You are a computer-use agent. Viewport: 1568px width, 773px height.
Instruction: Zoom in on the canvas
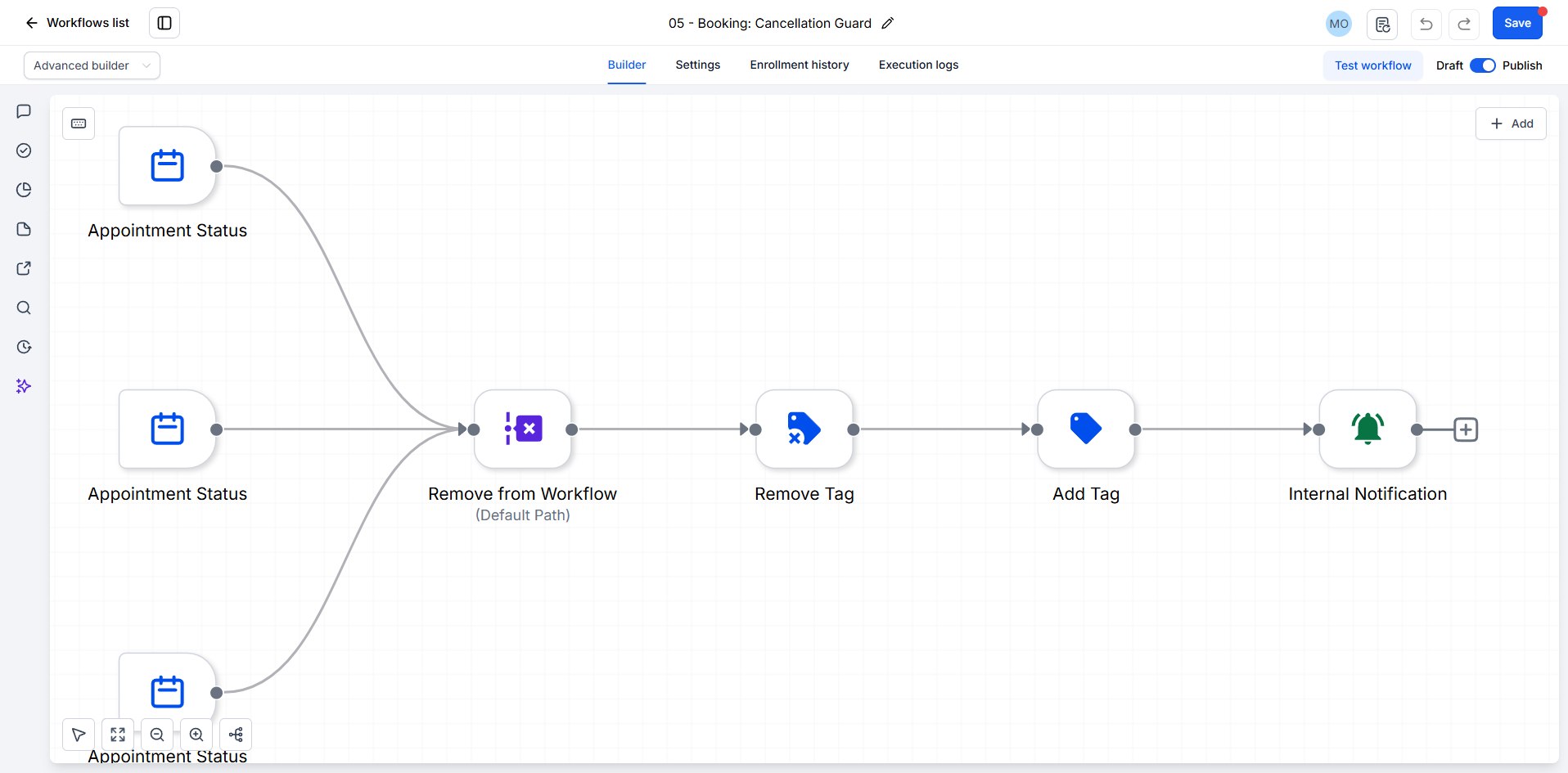pyautogui.click(x=196, y=735)
